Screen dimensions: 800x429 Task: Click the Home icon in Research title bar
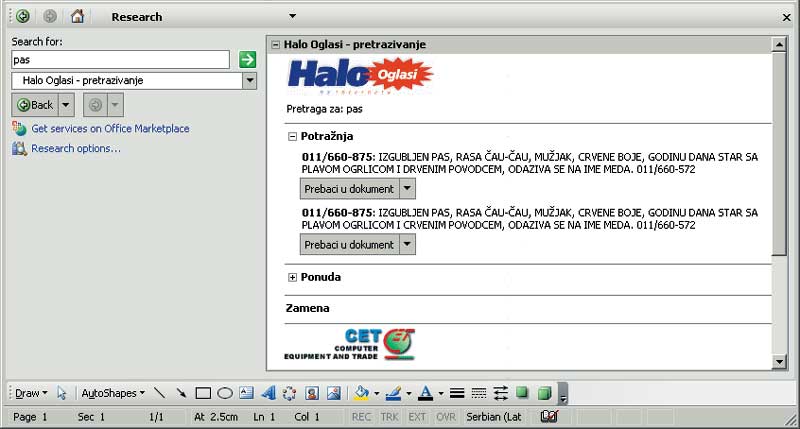(77, 16)
